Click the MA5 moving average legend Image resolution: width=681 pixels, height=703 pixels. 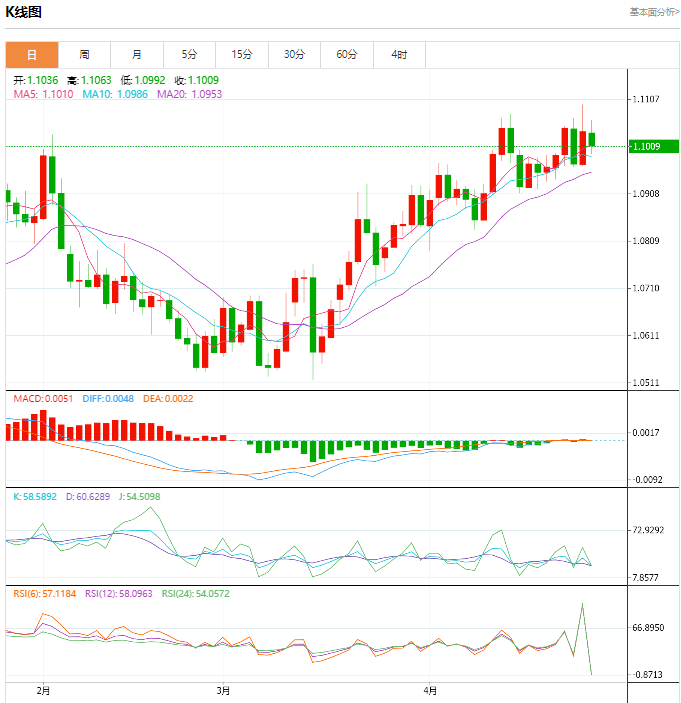pyautogui.click(x=43, y=94)
